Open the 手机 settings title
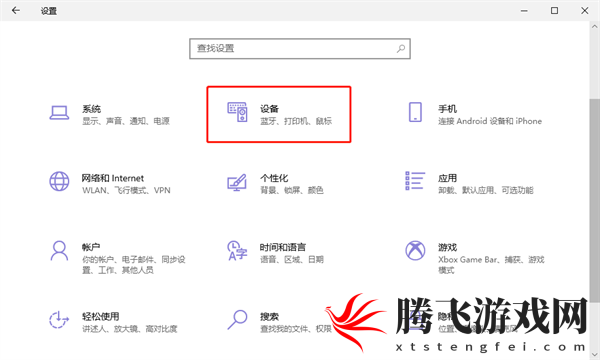Image resolution: width=600 pixels, height=360 pixels. [447, 109]
